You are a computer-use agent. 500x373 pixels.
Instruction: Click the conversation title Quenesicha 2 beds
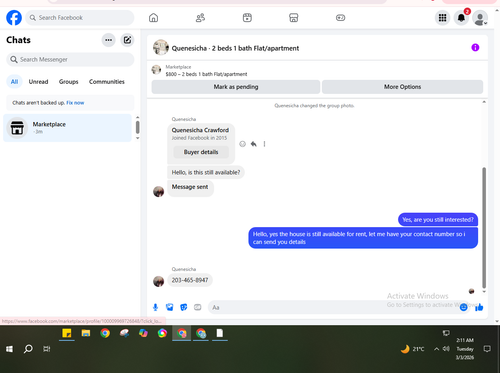235,48
